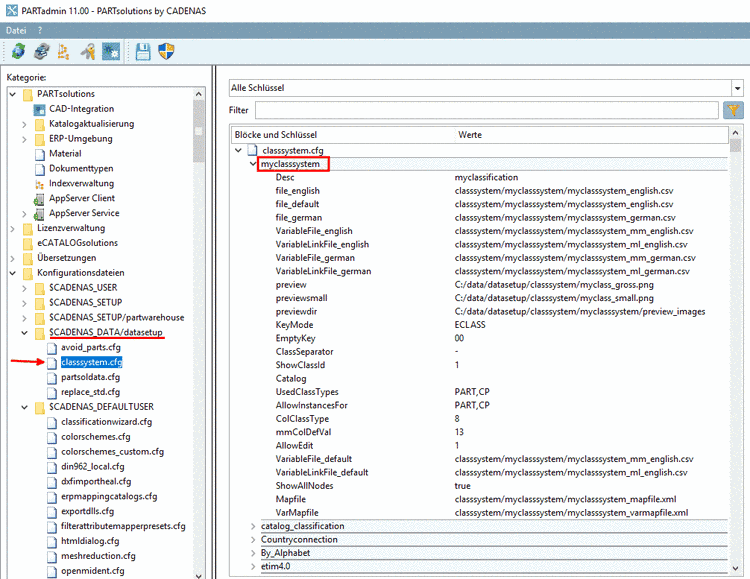This screenshot has width=750, height=579.
Task: Expand the By_Alphabet block
Action: [x=253, y=553]
